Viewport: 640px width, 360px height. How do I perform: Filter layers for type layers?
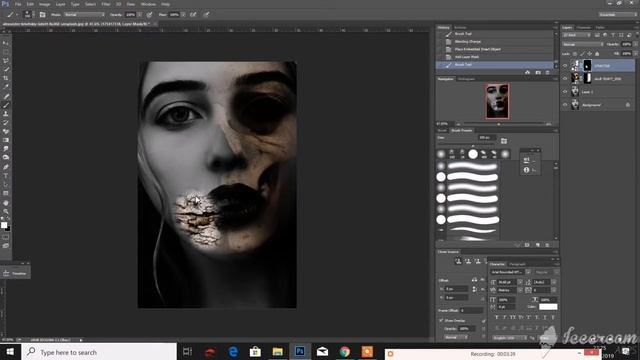613,36
